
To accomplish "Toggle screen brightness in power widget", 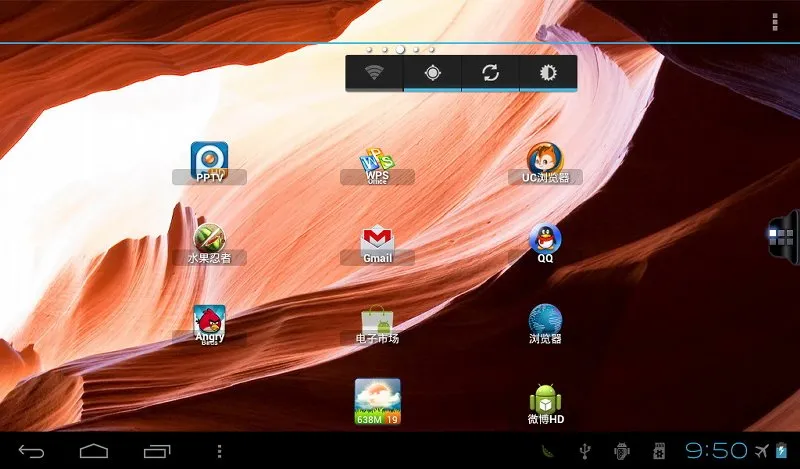I will (x=548, y=73).
